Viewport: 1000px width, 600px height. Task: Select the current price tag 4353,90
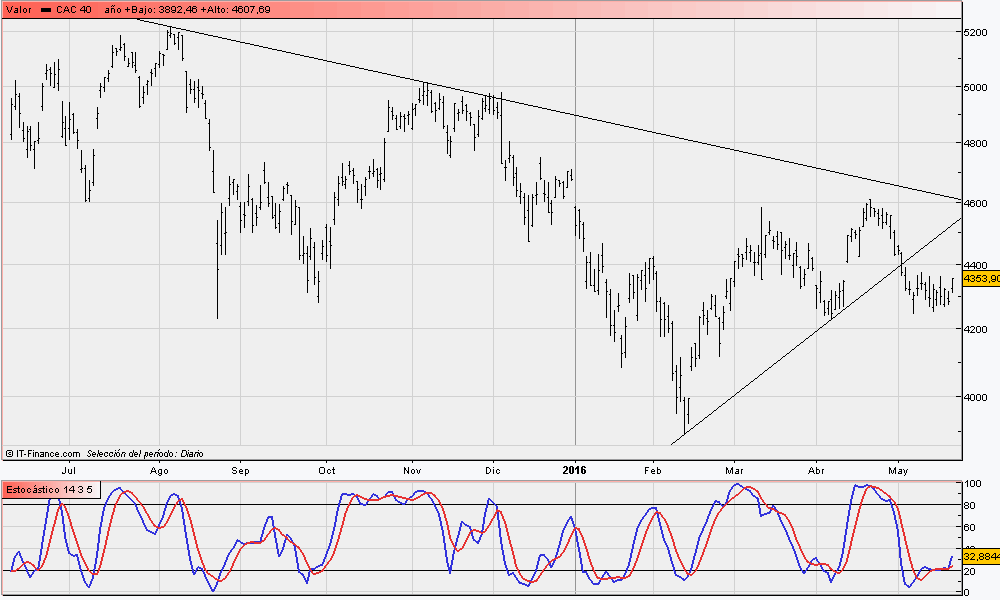(x=980, y=278)
